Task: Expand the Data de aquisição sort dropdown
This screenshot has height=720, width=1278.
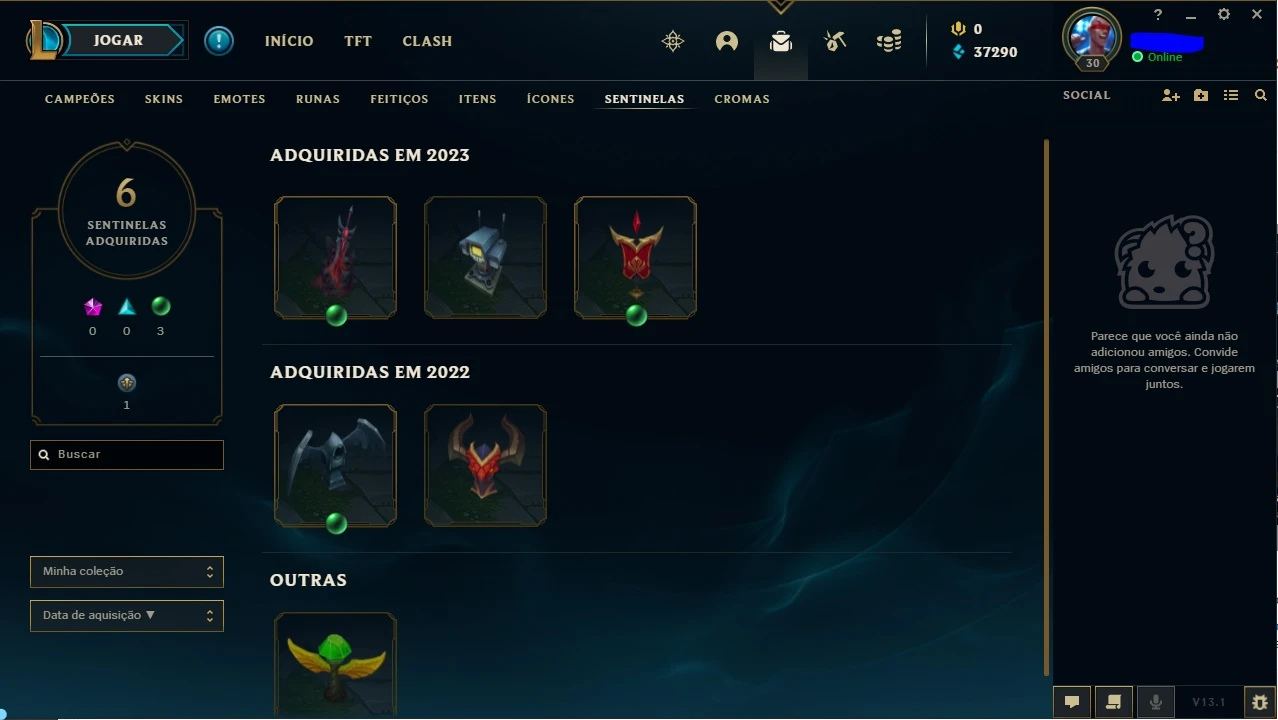Action: coord(127,615)
